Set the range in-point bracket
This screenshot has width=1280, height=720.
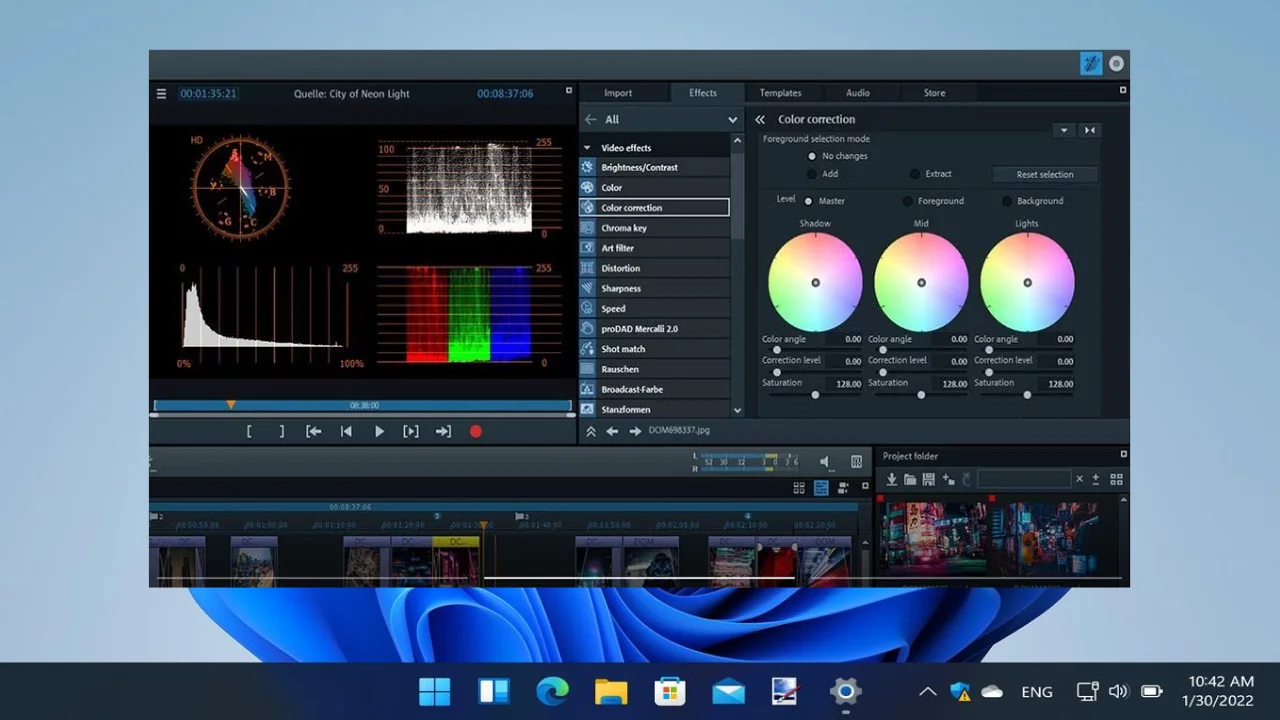coord(249,432)
